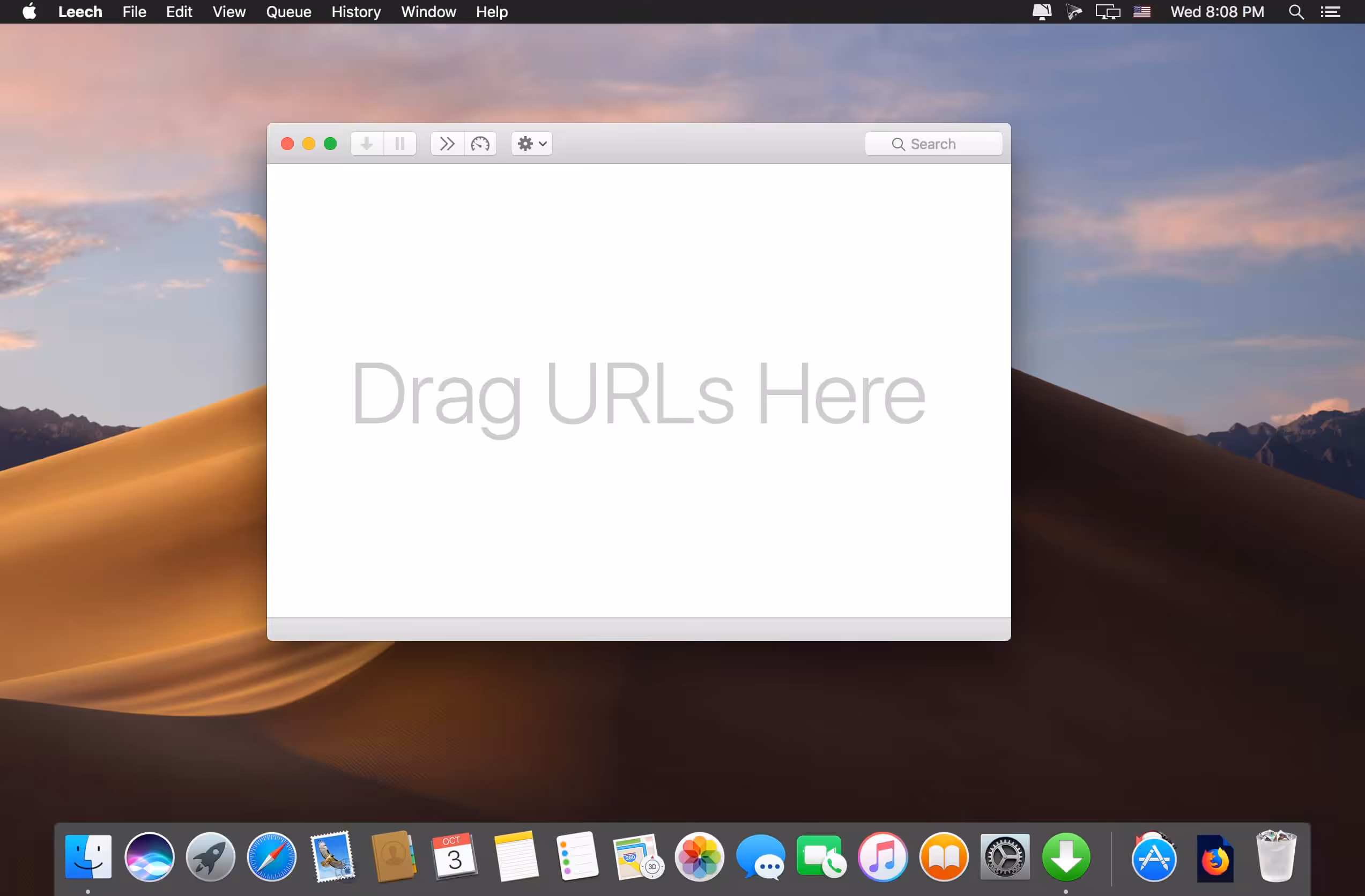
Task: Open Notification Center list icon
Action: [1331, 11]
